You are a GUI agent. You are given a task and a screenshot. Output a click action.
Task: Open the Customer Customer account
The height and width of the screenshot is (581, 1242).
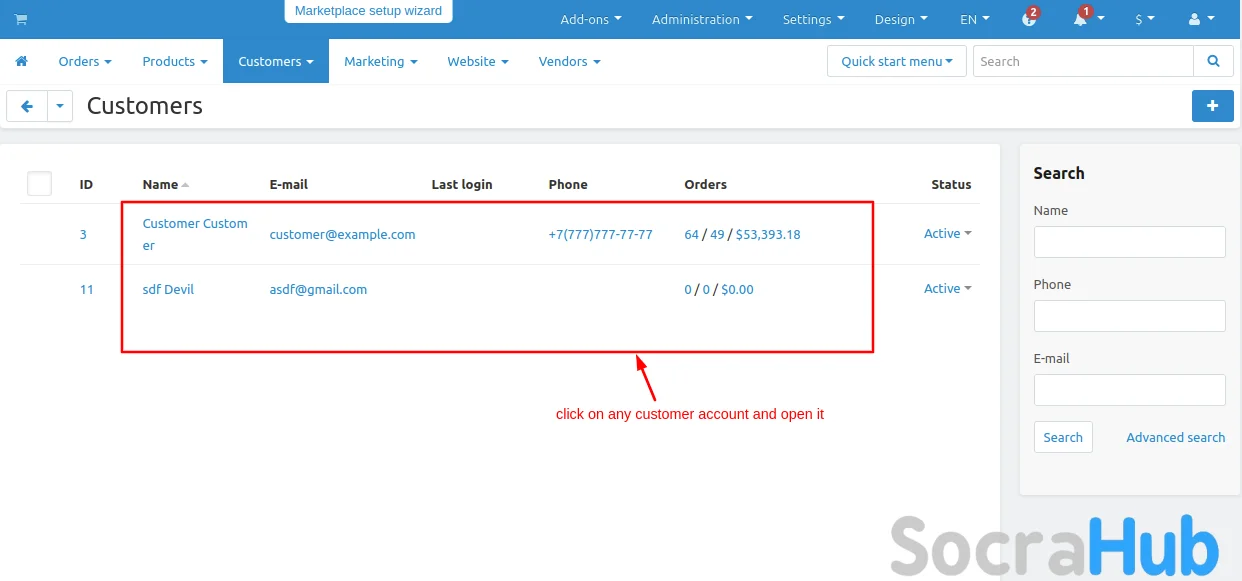pos(195,234)
